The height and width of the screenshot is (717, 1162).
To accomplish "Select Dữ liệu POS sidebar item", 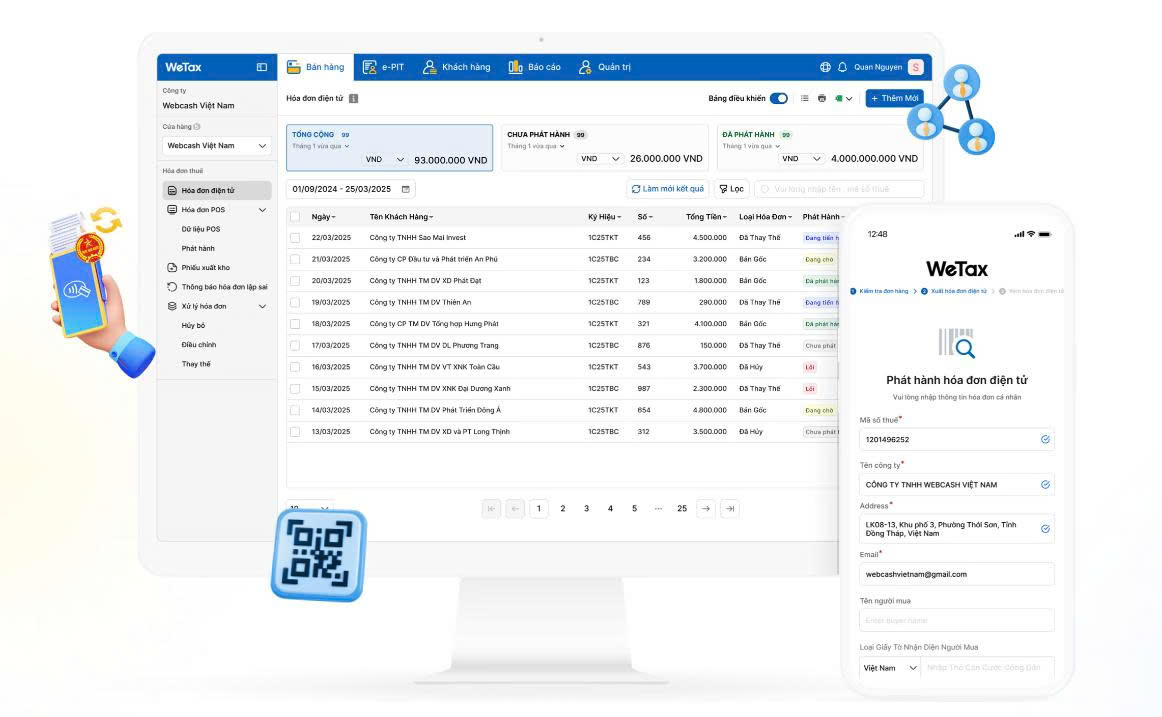I will coord(201,230).
